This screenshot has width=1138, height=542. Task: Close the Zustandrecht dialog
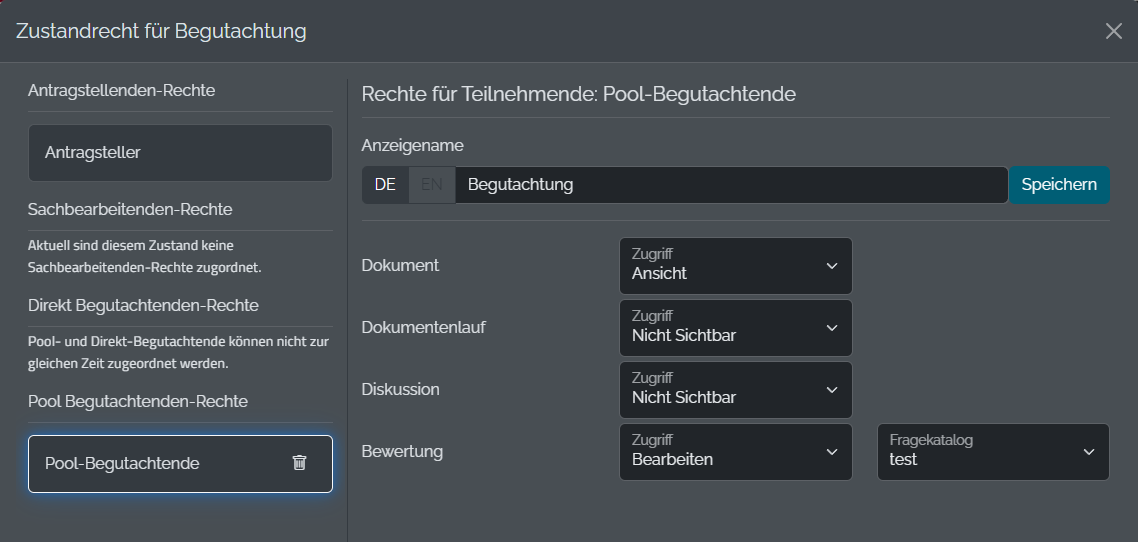point(1113,30)
